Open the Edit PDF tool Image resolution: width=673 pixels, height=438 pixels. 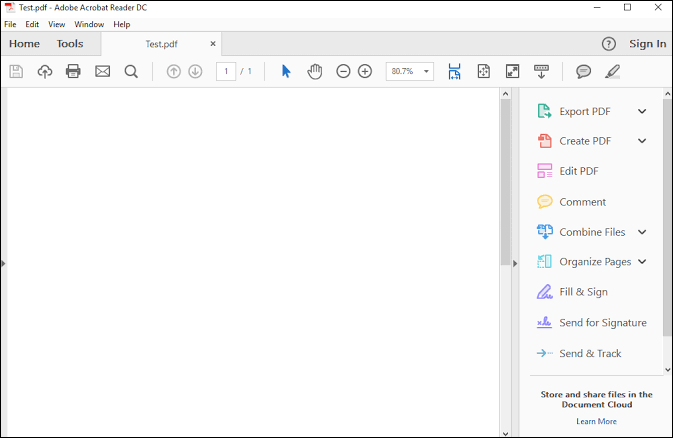pos(567,171)
